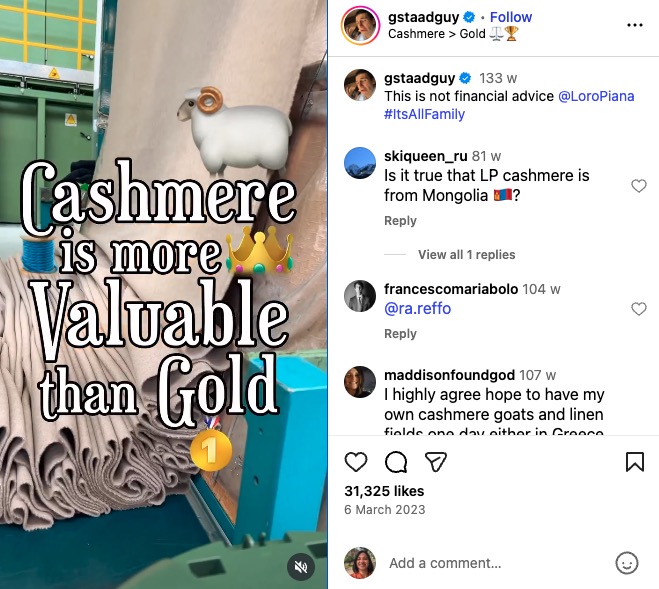View the 31,325 likes list
659x589 pixels.
click(x=384, y=491)
